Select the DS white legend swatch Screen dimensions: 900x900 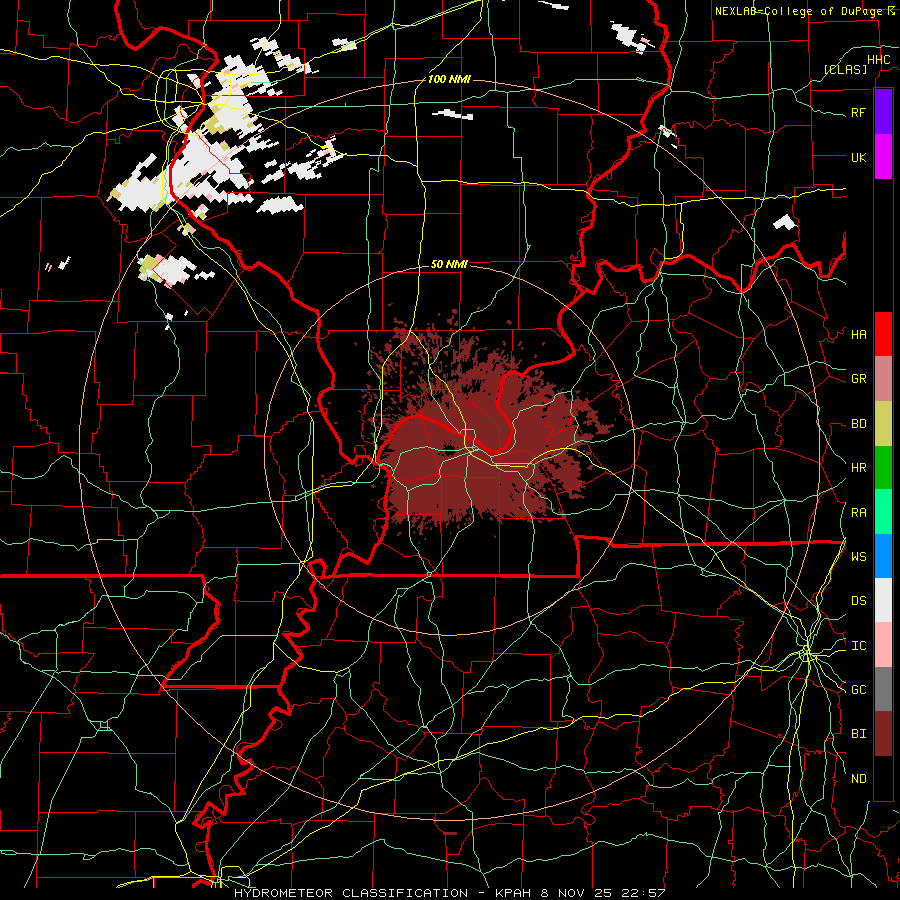pyautogui.click(x=883, y=600)
